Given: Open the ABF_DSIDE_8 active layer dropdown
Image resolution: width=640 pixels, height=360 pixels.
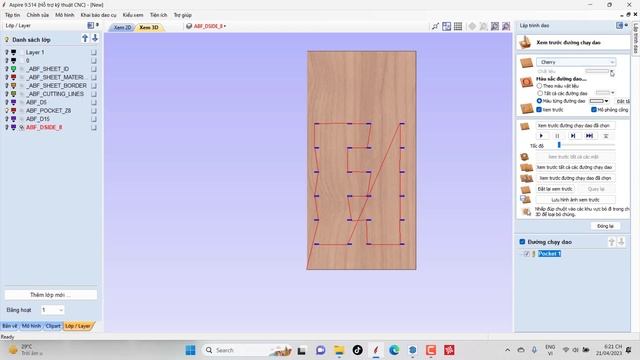Looking at the screenshot, I should pos(206,26).
